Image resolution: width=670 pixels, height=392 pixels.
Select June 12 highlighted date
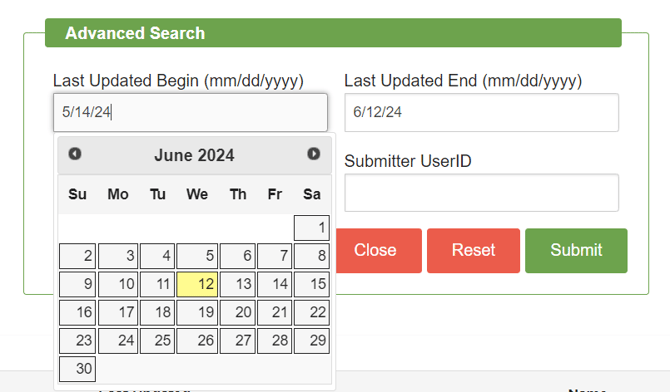[x=197, y=284]
